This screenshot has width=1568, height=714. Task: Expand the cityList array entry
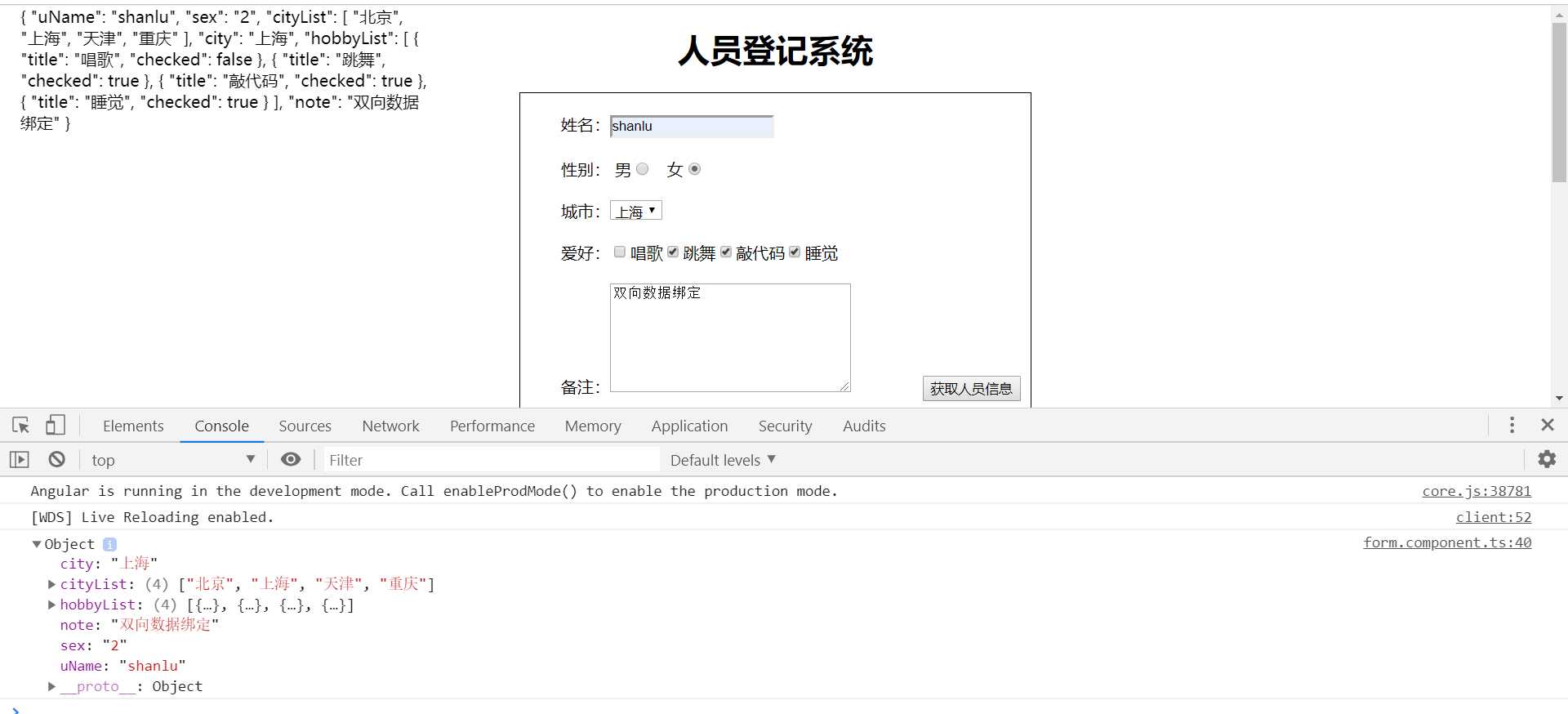[x=52, y=584]
